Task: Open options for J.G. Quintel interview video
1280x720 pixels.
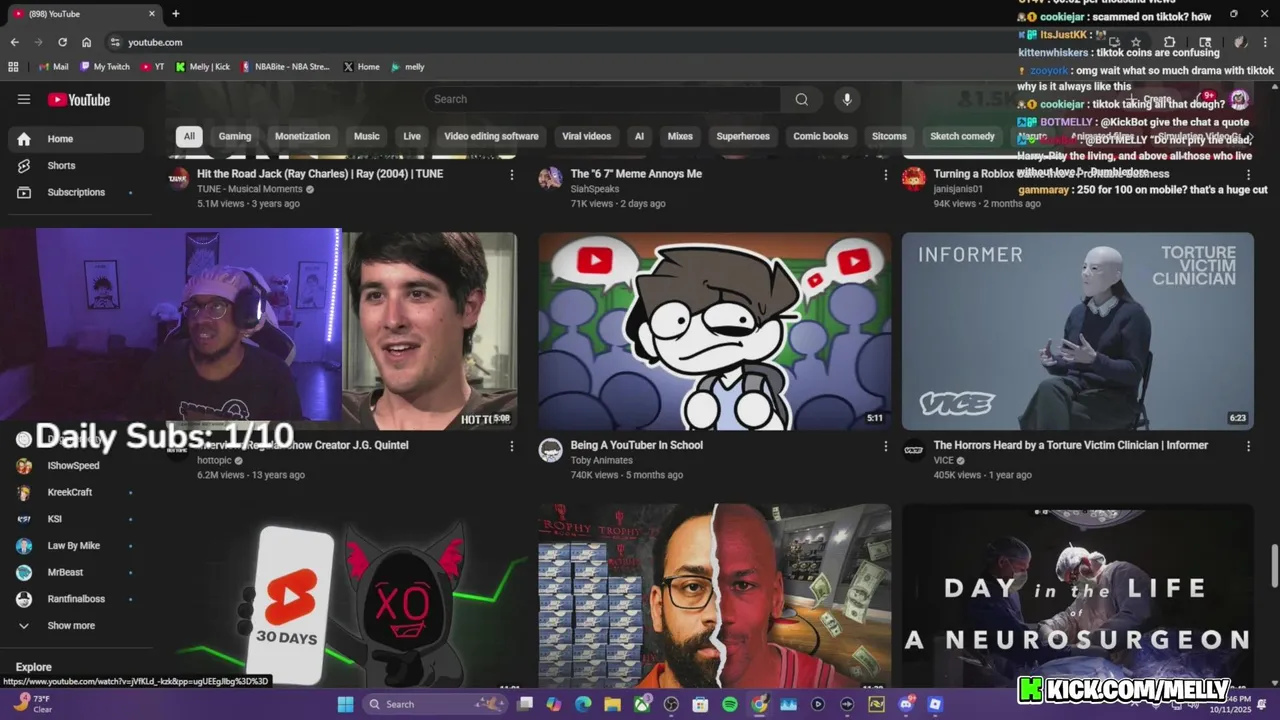Action: pos(512,446)
